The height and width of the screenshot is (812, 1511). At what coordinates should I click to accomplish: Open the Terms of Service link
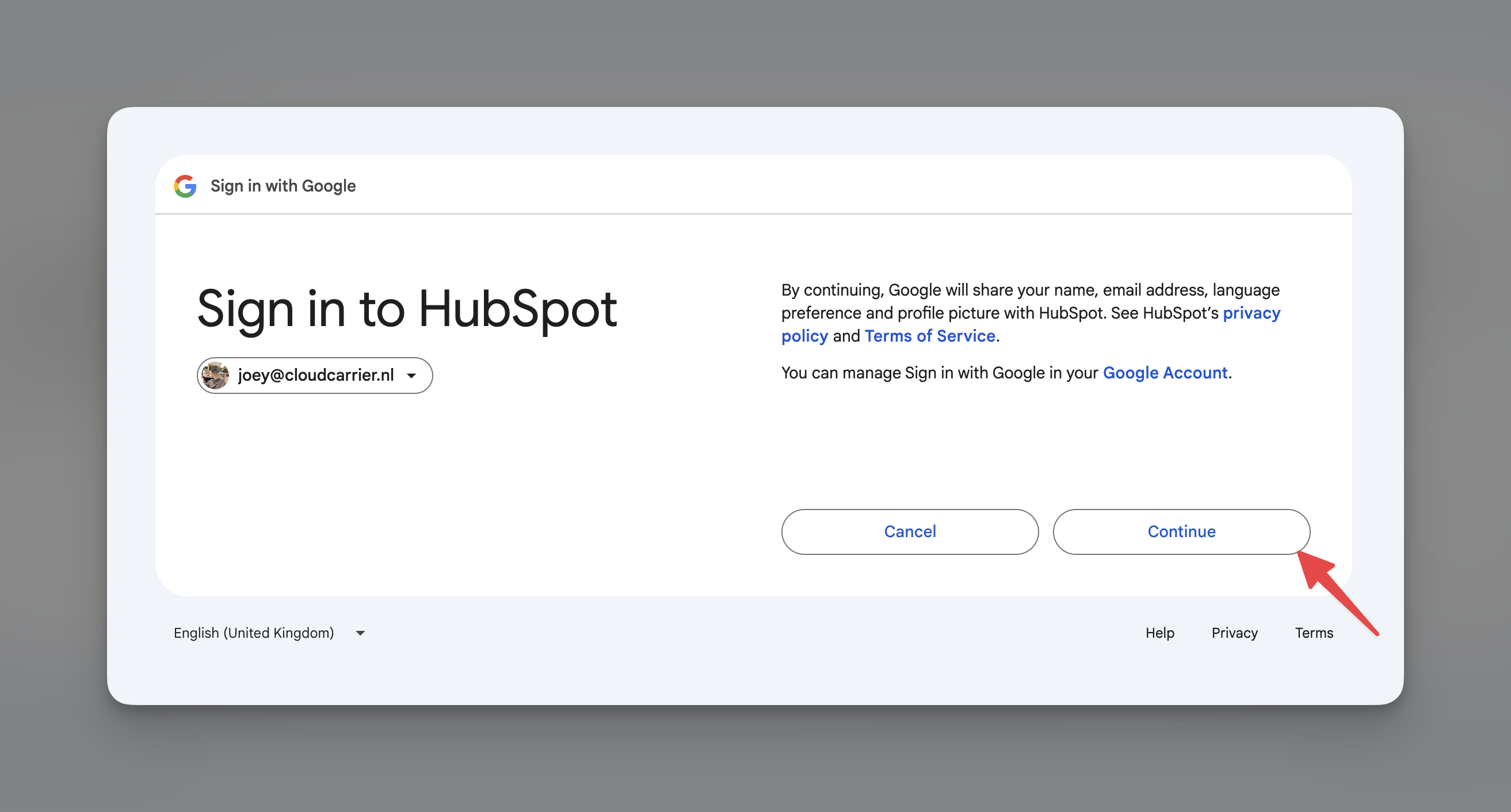(930, 336)
